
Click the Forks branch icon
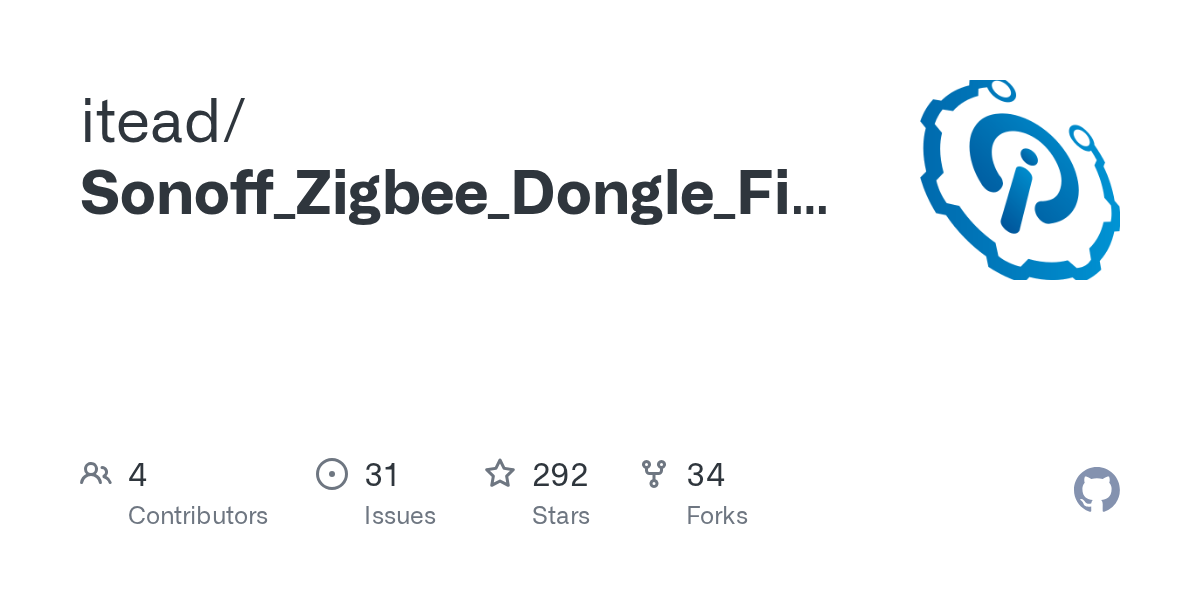(654, 474)
